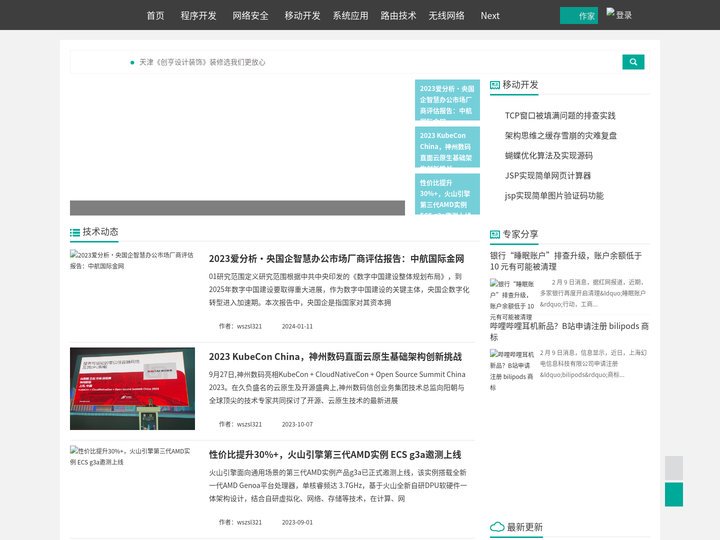Open the 2023 KubeCon China slider card
This screenshot has height=540, width=720.
point(447,147)
